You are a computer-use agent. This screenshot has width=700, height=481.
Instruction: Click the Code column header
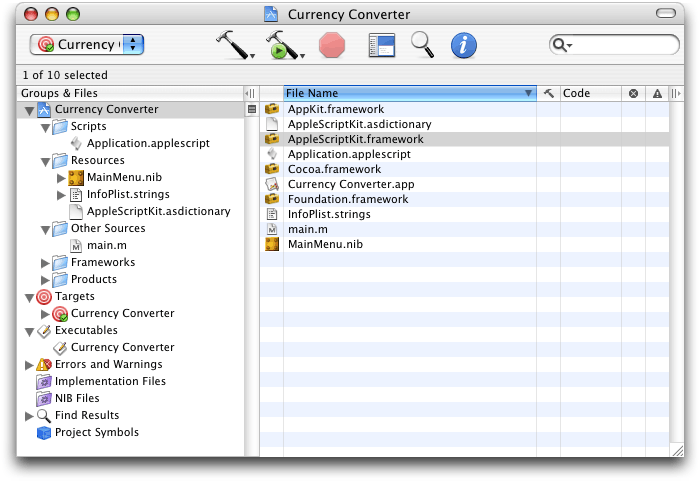590,93
